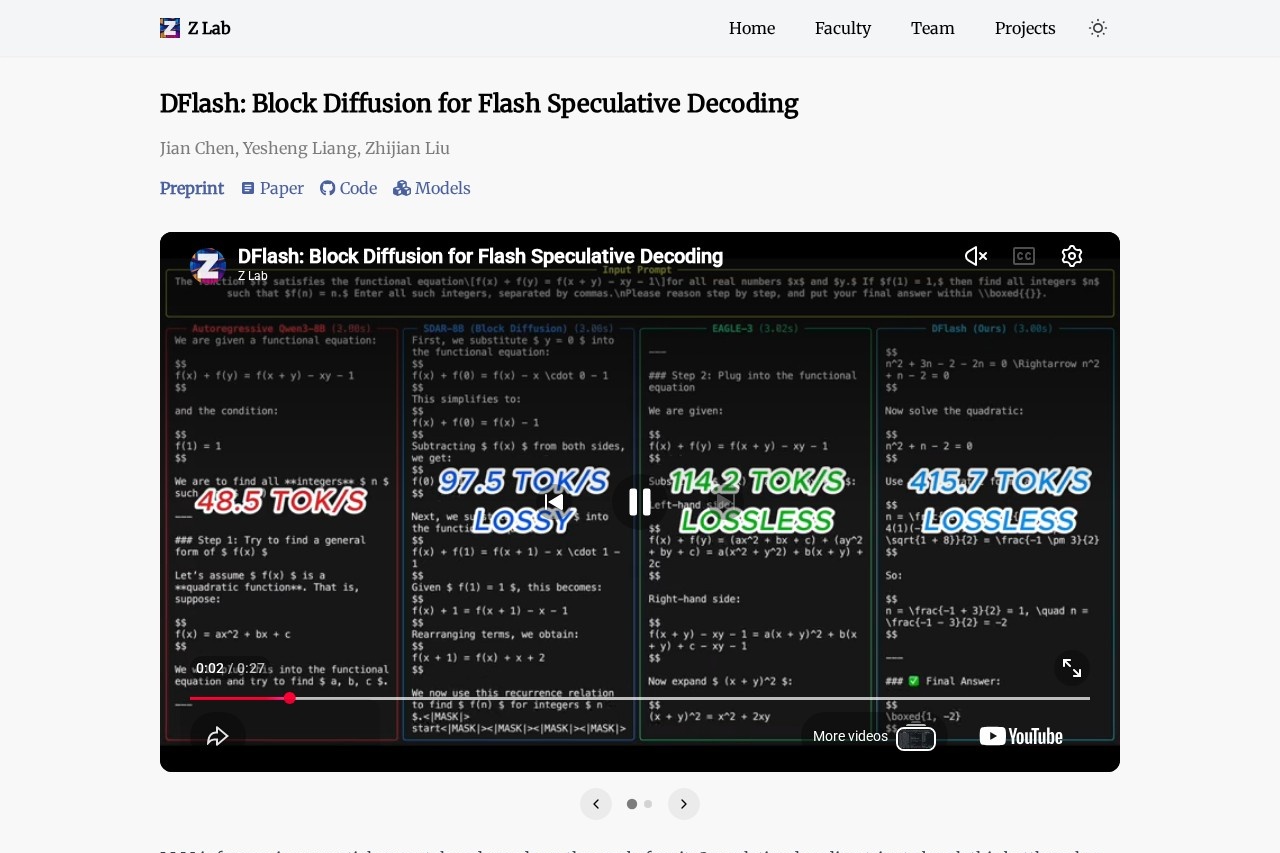
Task: Click the 0:02 / 0:27 time display
Action: coord(230,669)
